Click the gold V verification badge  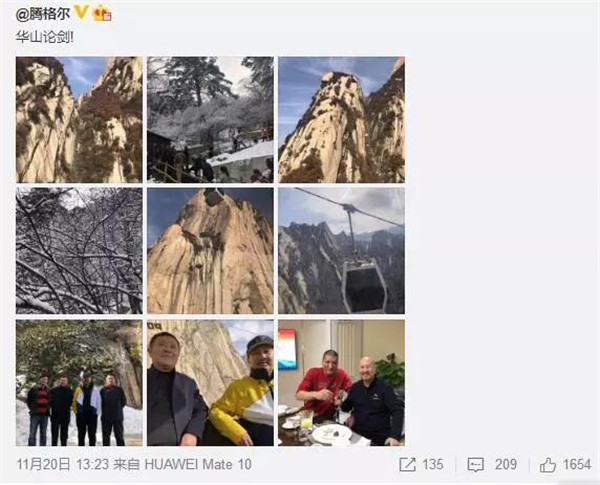click(81, 12)
